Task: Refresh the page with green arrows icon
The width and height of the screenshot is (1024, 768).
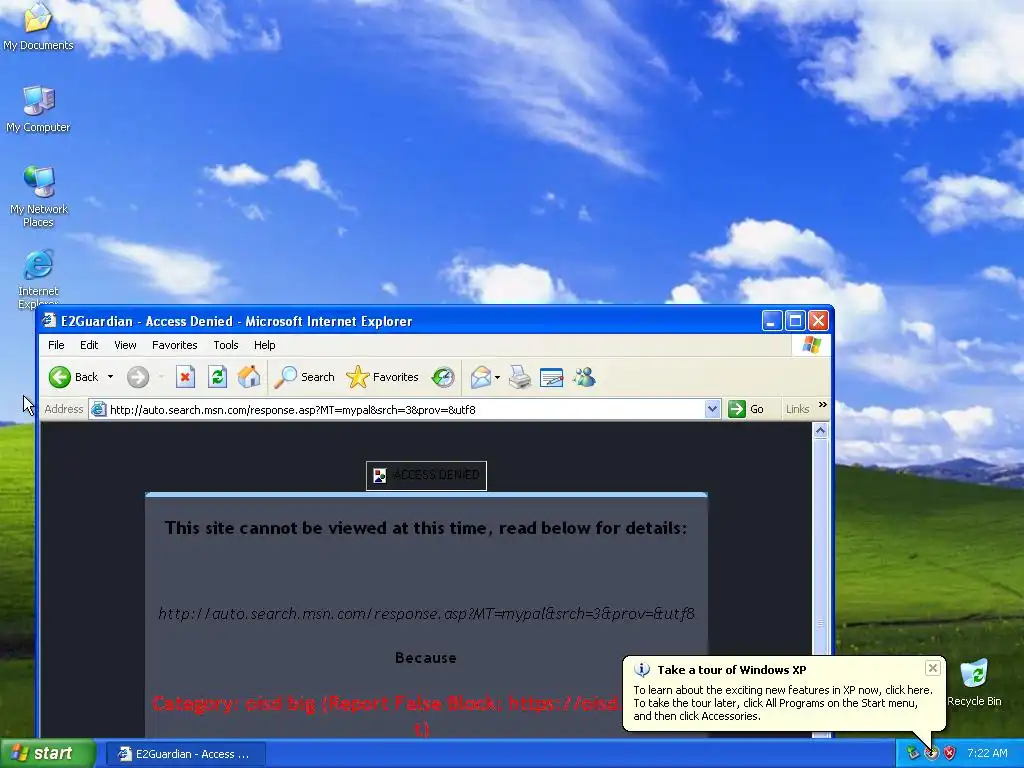Action: point(217,377)
